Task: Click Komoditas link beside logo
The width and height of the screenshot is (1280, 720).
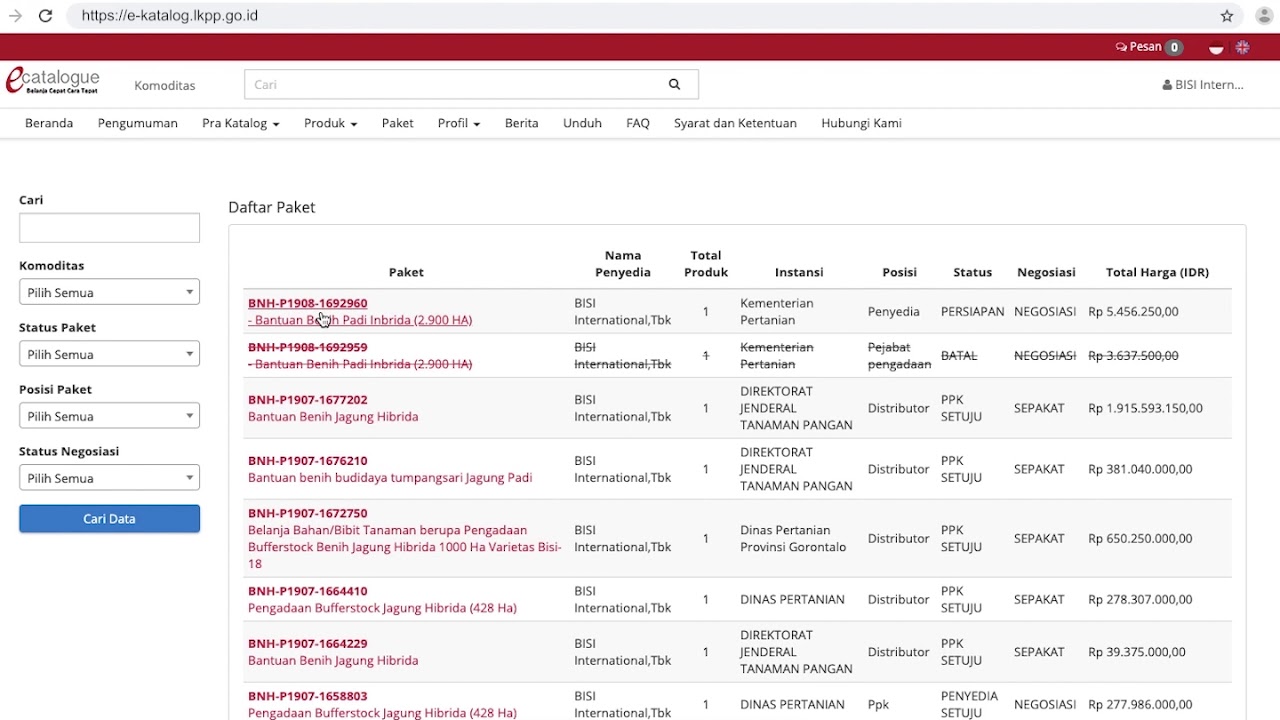Action: point(165,86)
